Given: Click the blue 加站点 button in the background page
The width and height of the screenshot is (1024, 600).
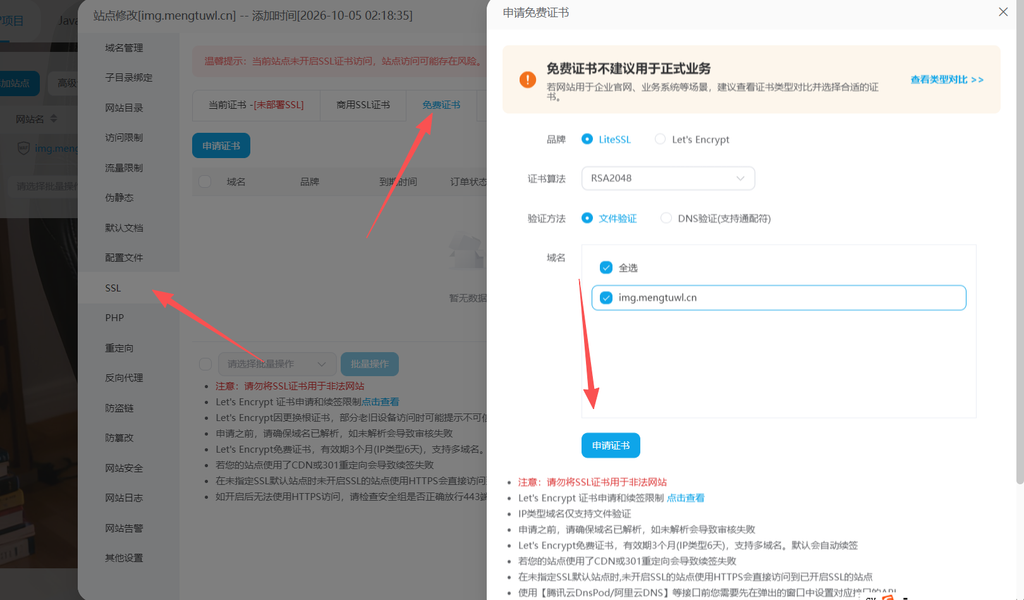Looking at the screenshot, I should tap(19, 84).
